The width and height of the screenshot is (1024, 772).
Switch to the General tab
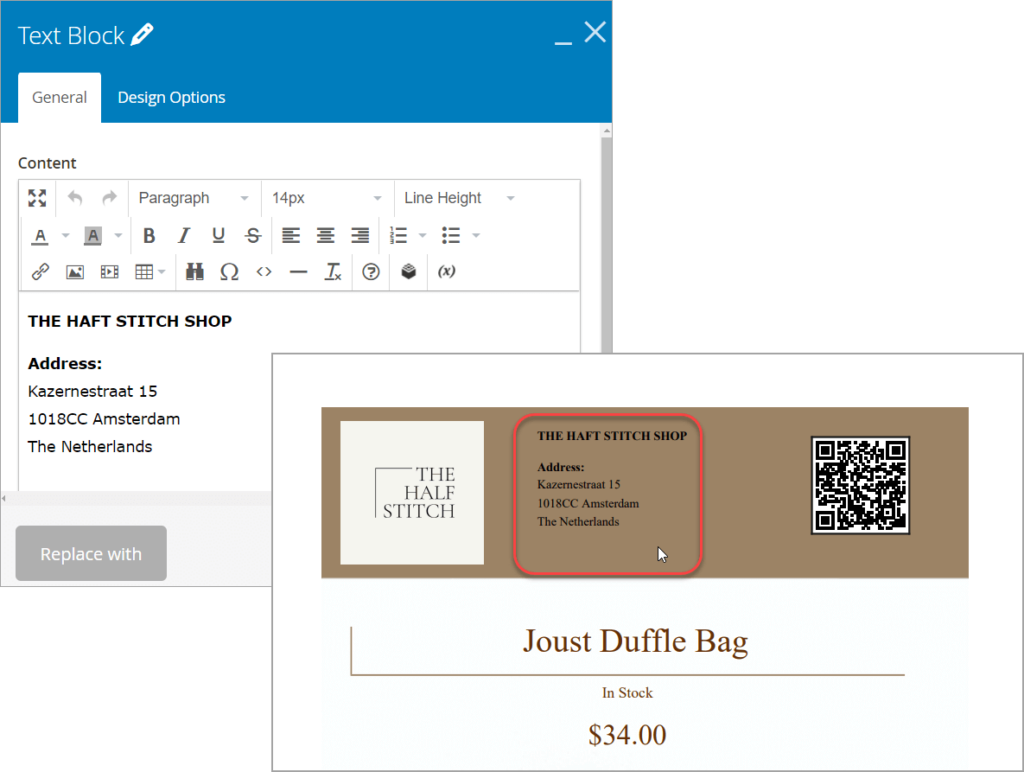59,98
